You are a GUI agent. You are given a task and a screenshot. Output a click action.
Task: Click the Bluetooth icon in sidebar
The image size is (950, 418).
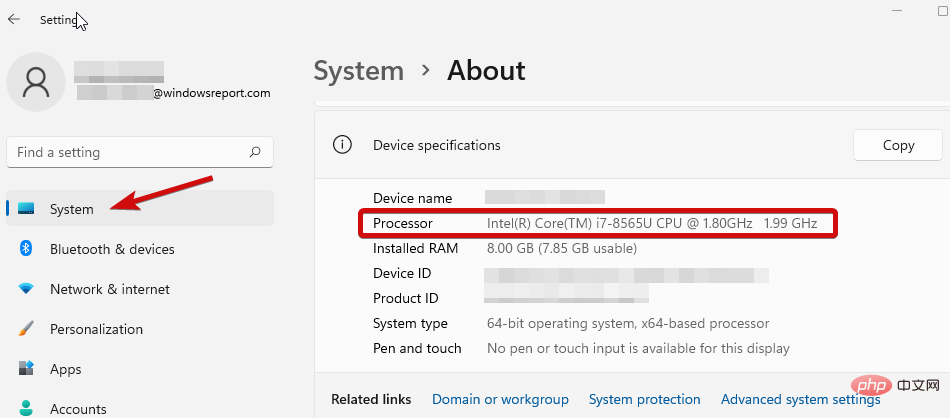25,248
